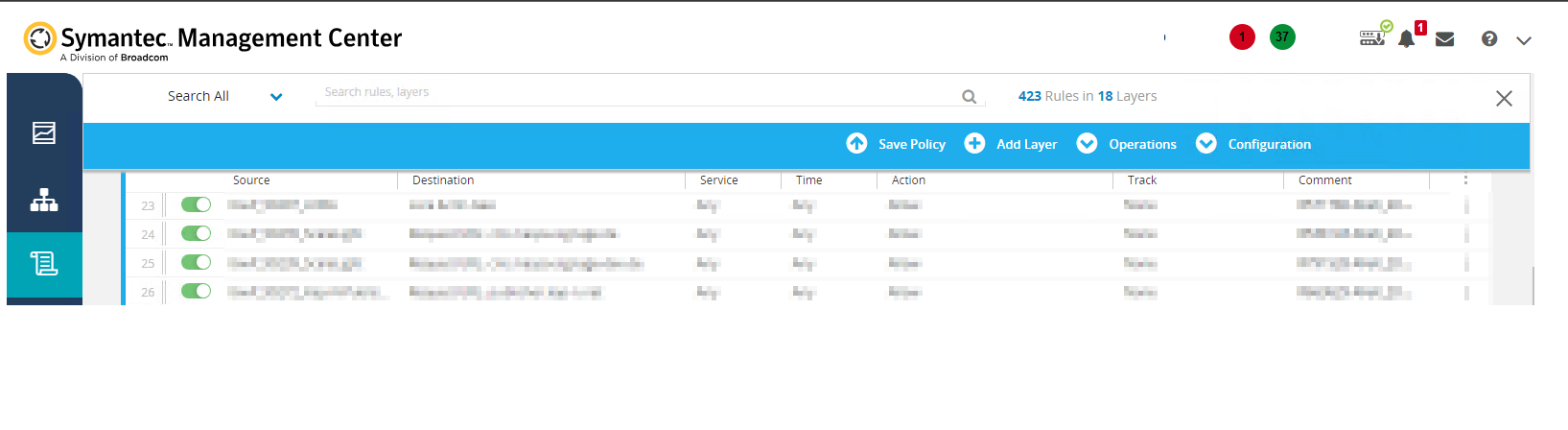
Task: Open the mail envelope icon
Action: point(1444,39)
